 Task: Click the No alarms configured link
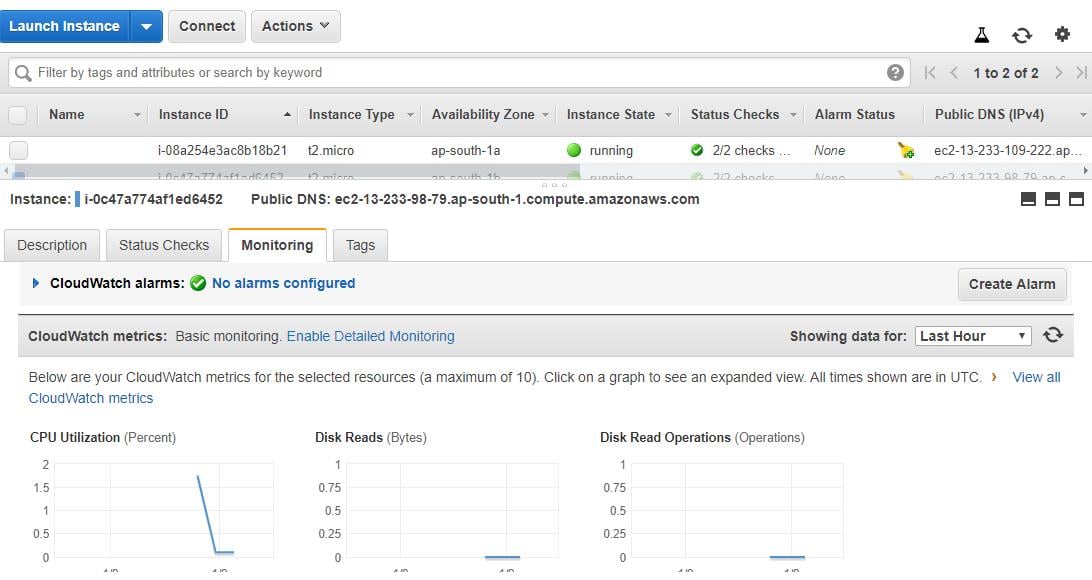click(283, 283)
